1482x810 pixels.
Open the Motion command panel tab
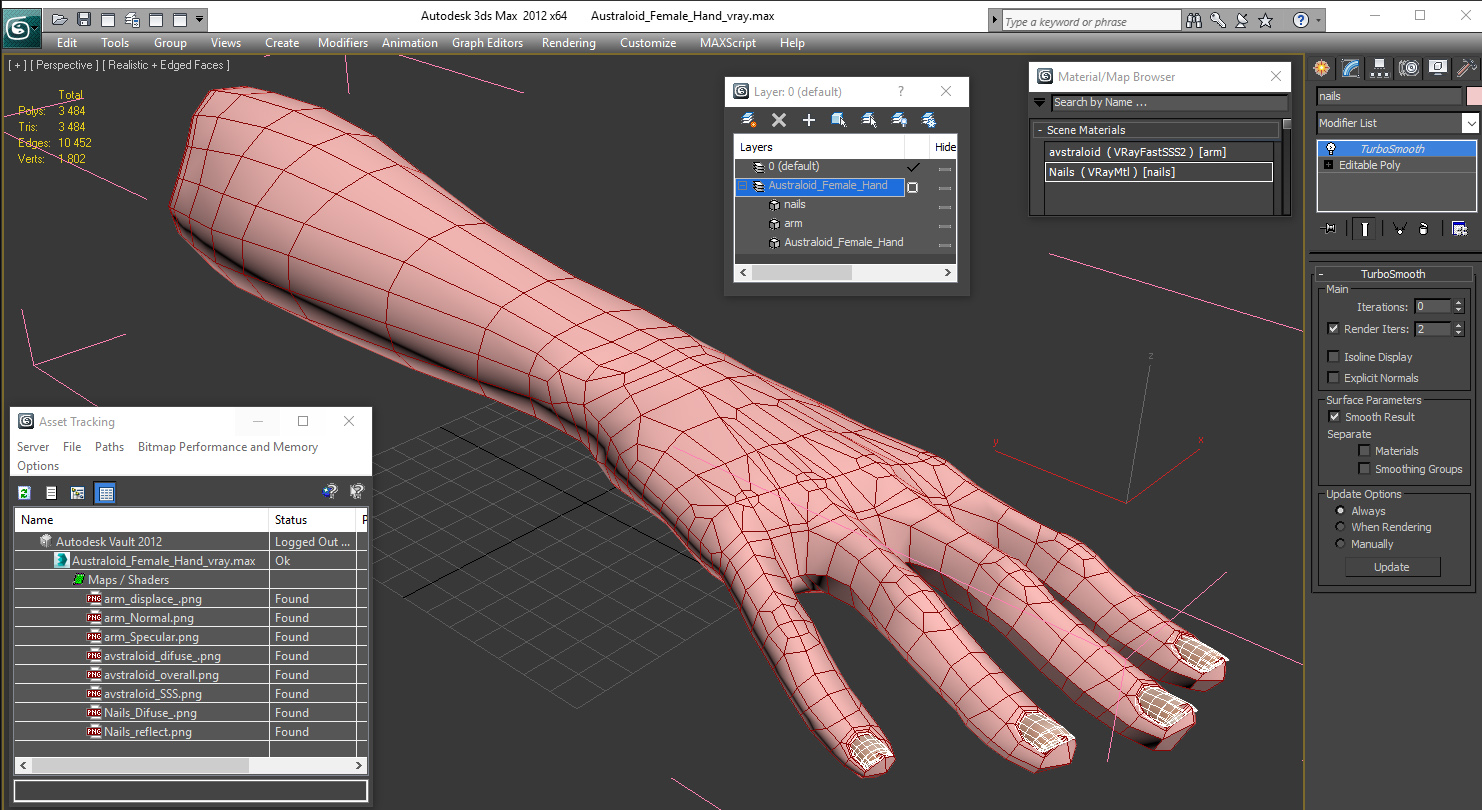(1409, 68)
